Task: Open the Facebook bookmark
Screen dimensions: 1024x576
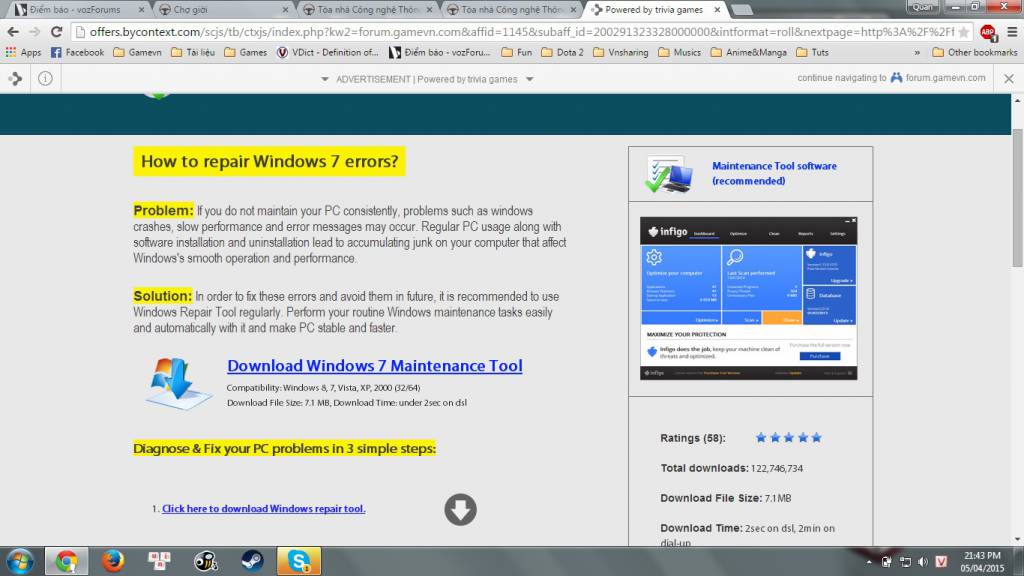Action: click(x=78, y=52)
